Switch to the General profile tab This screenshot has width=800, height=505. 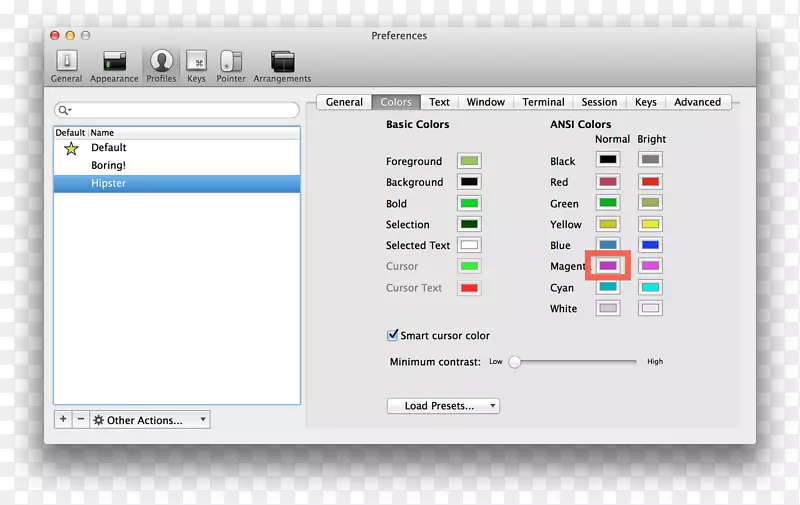344,102
